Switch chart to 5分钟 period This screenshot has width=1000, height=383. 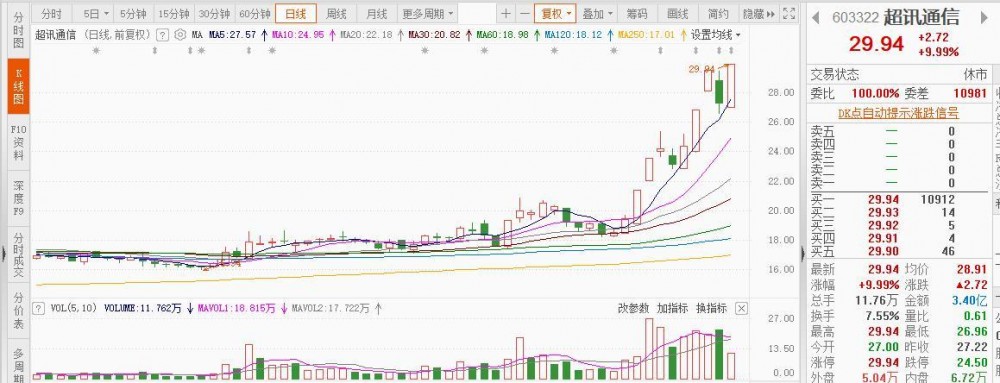134,13
